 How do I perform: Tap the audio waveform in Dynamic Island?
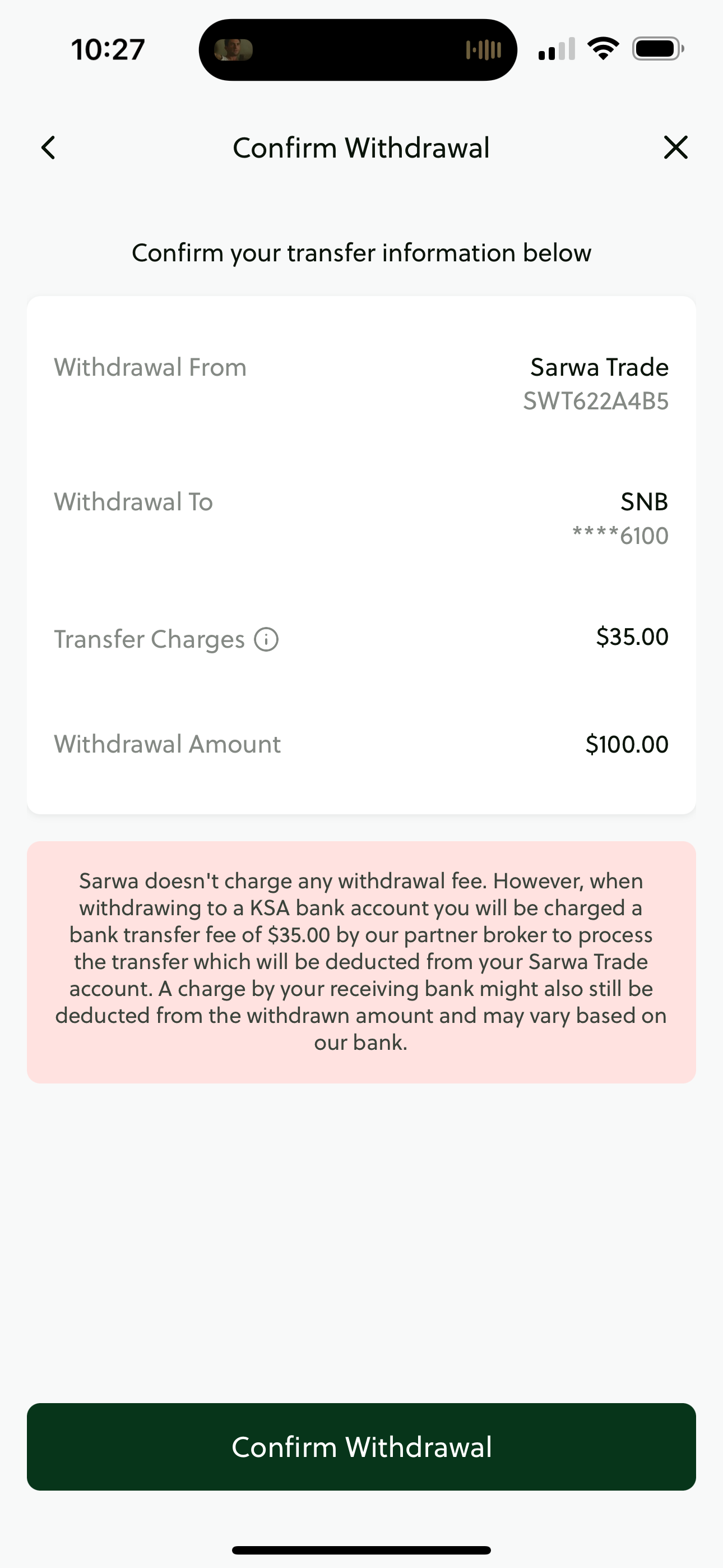click(483, 50)
